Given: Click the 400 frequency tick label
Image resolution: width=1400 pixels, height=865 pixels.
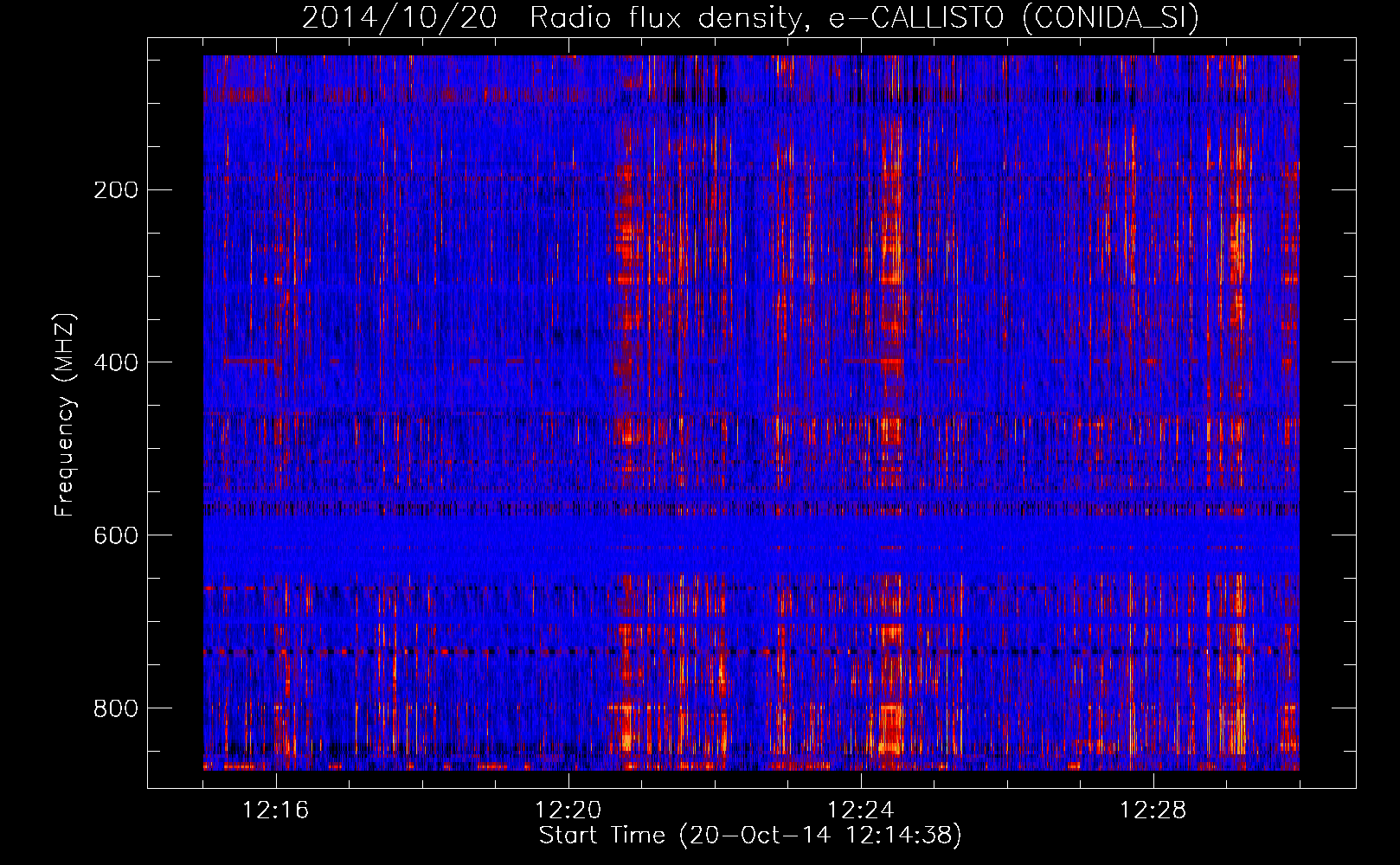Looking at the screenshot, I should [x=116, y=362].
